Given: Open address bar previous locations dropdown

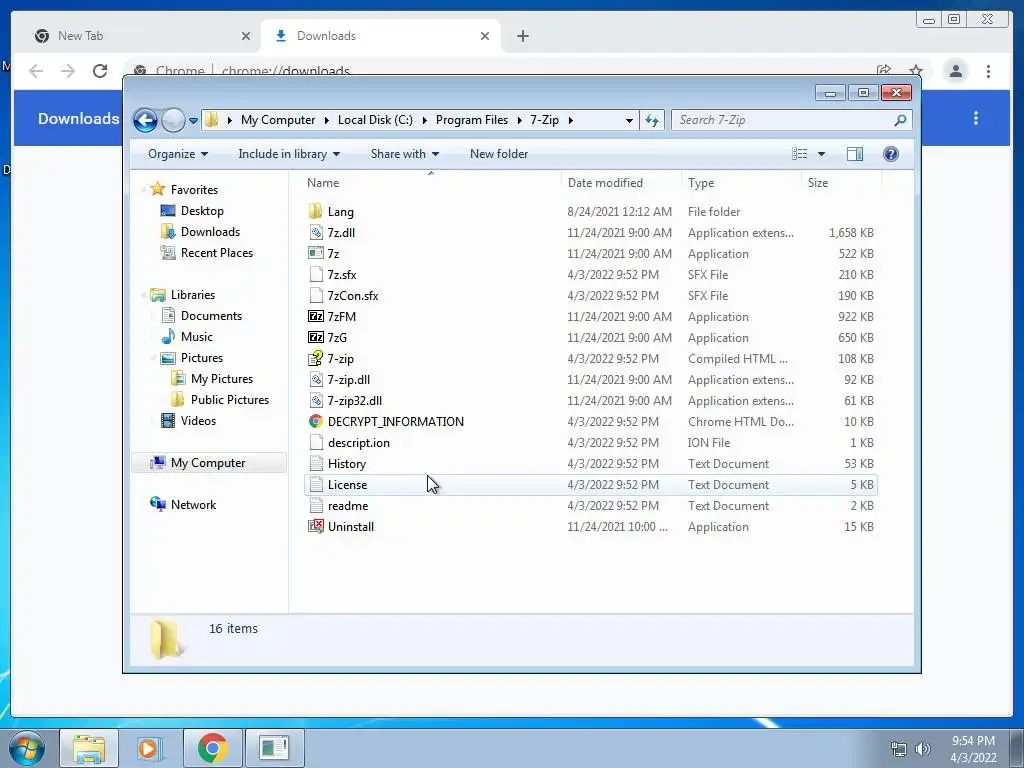Looking at the screenshot, I should tap(629, 121).
